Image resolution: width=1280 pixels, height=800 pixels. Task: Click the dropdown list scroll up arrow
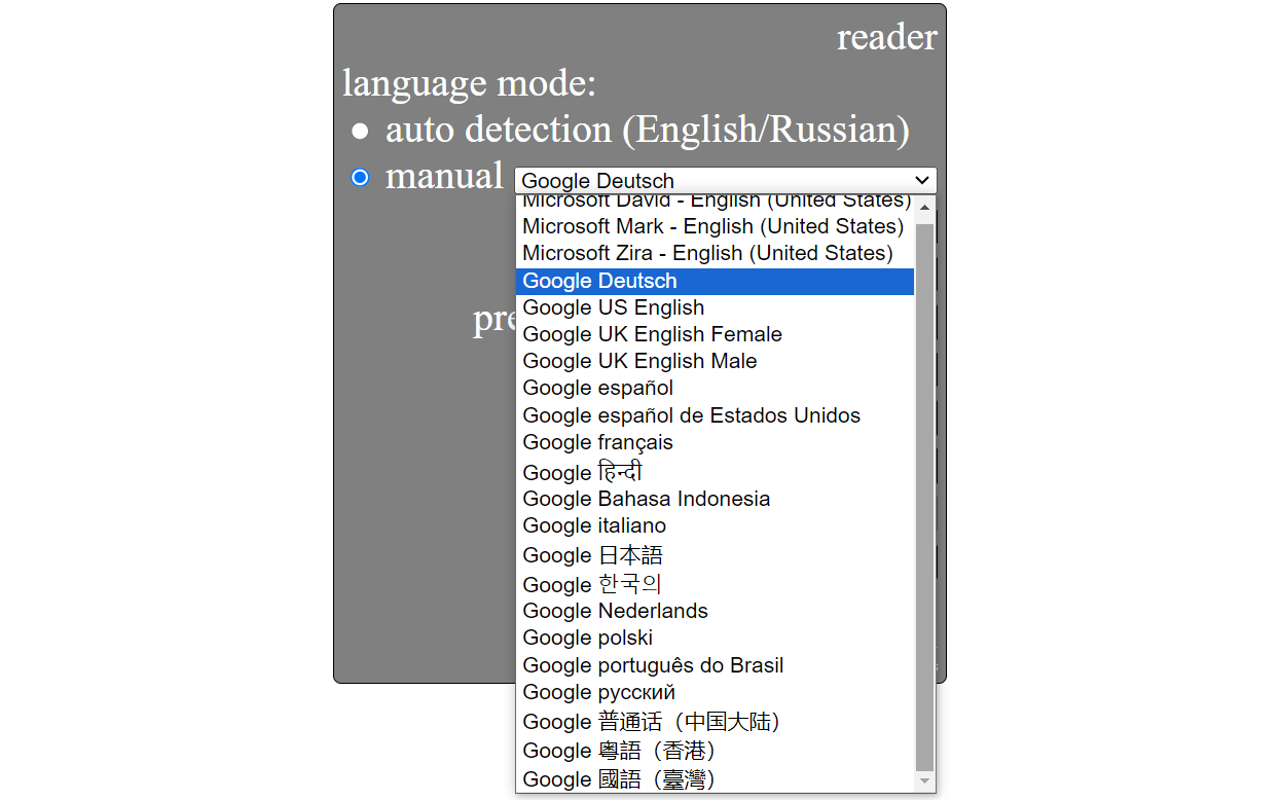(925, 207)
